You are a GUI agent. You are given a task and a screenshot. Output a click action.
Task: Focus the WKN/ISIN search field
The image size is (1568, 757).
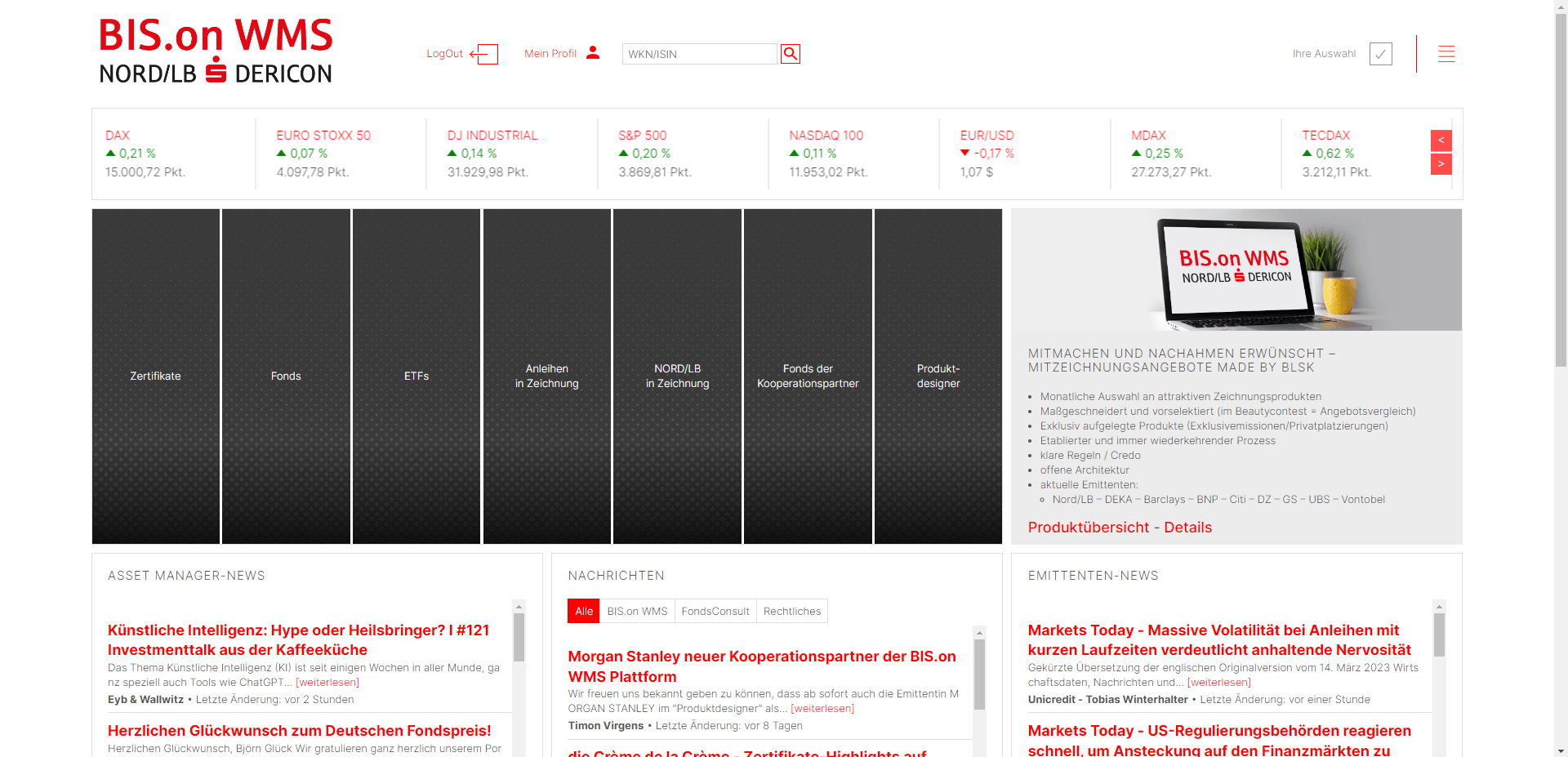pos(699,54)
